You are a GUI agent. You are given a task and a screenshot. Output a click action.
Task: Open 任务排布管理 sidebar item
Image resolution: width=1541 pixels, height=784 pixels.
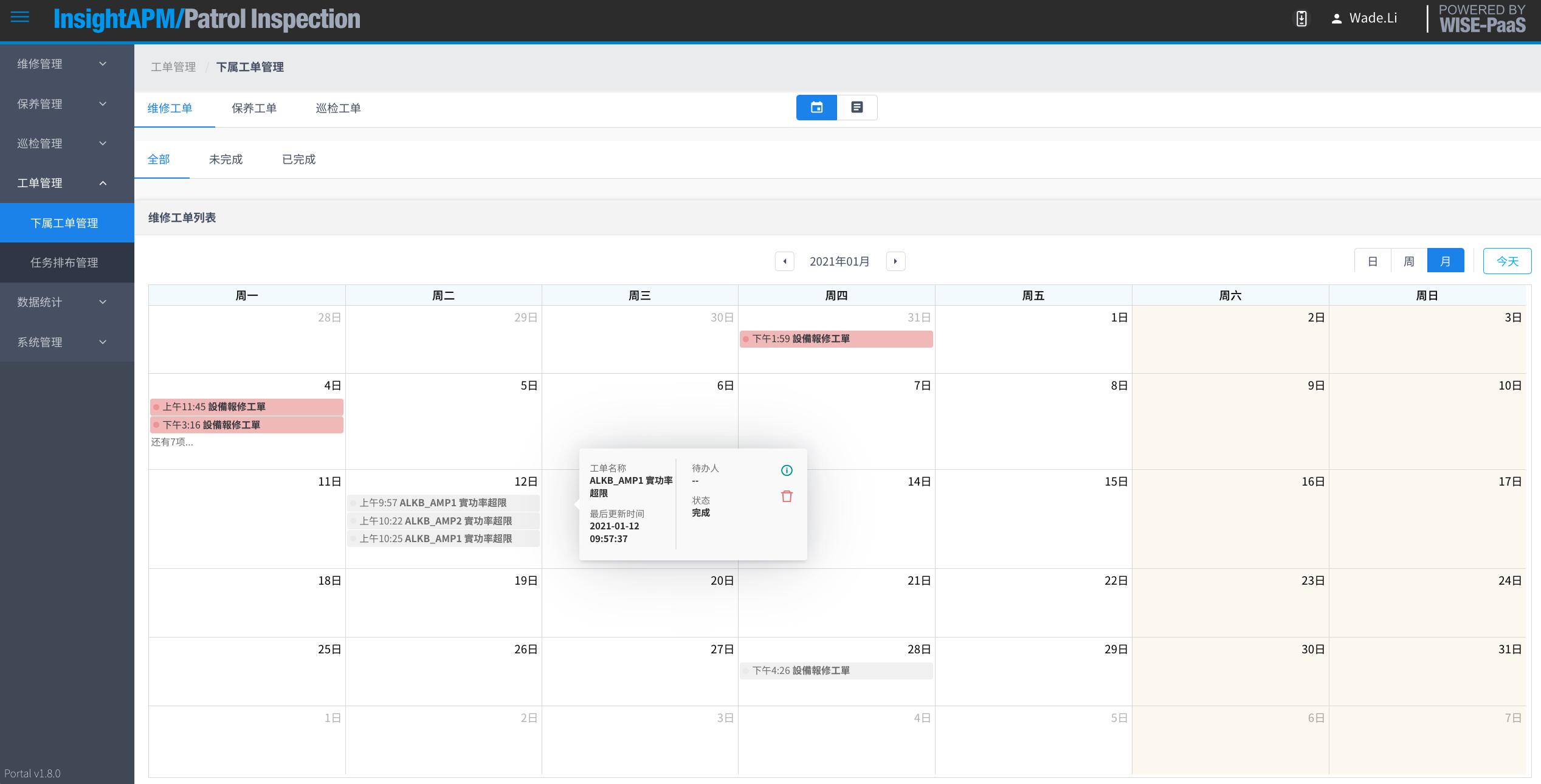click(64, 263)
